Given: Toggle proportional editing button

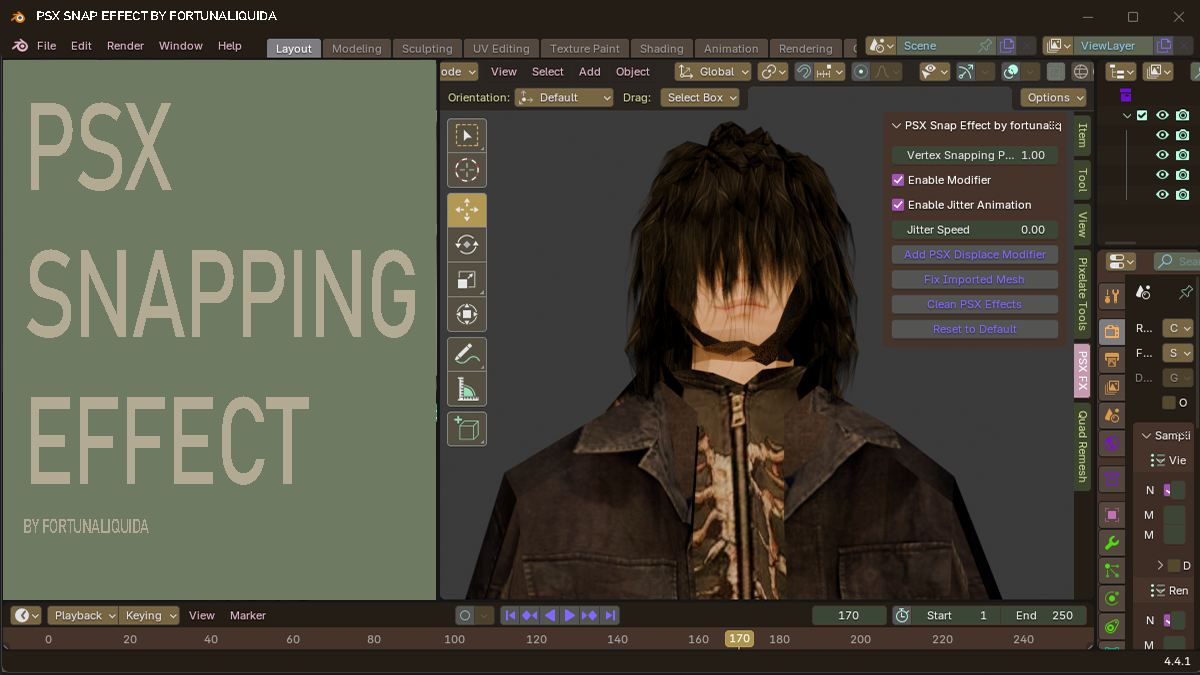Looking at the screenshot, I should pos(860,72).
